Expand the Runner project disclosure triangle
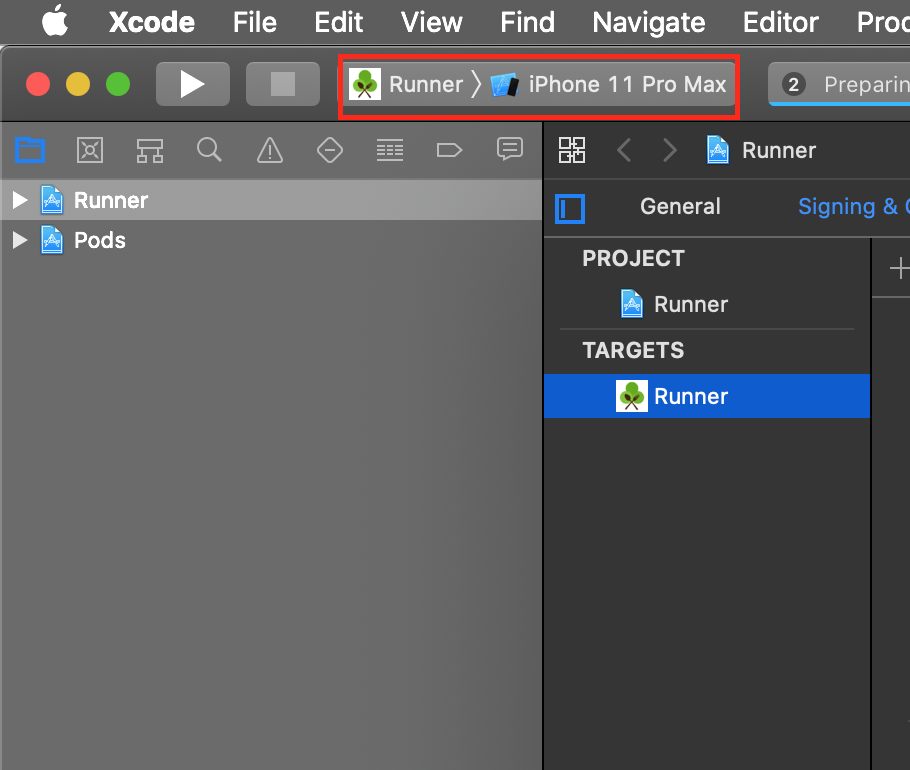The height and width of the screenshot is (770, 910). pyautogui.click(x=19, y=200)
